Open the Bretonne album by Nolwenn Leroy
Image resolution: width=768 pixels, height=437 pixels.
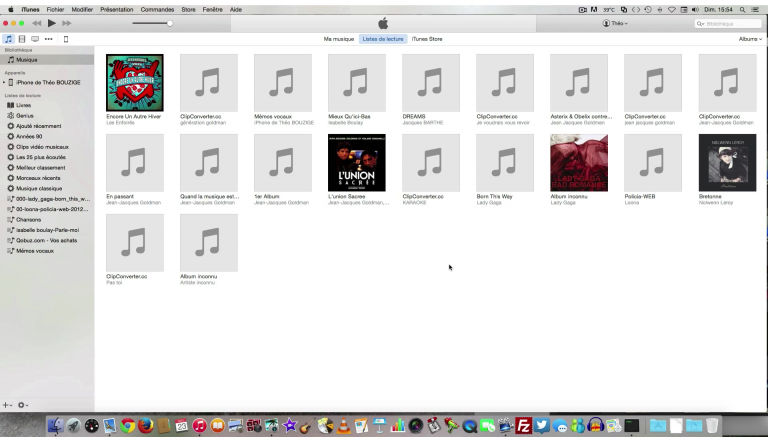[727, 163]
